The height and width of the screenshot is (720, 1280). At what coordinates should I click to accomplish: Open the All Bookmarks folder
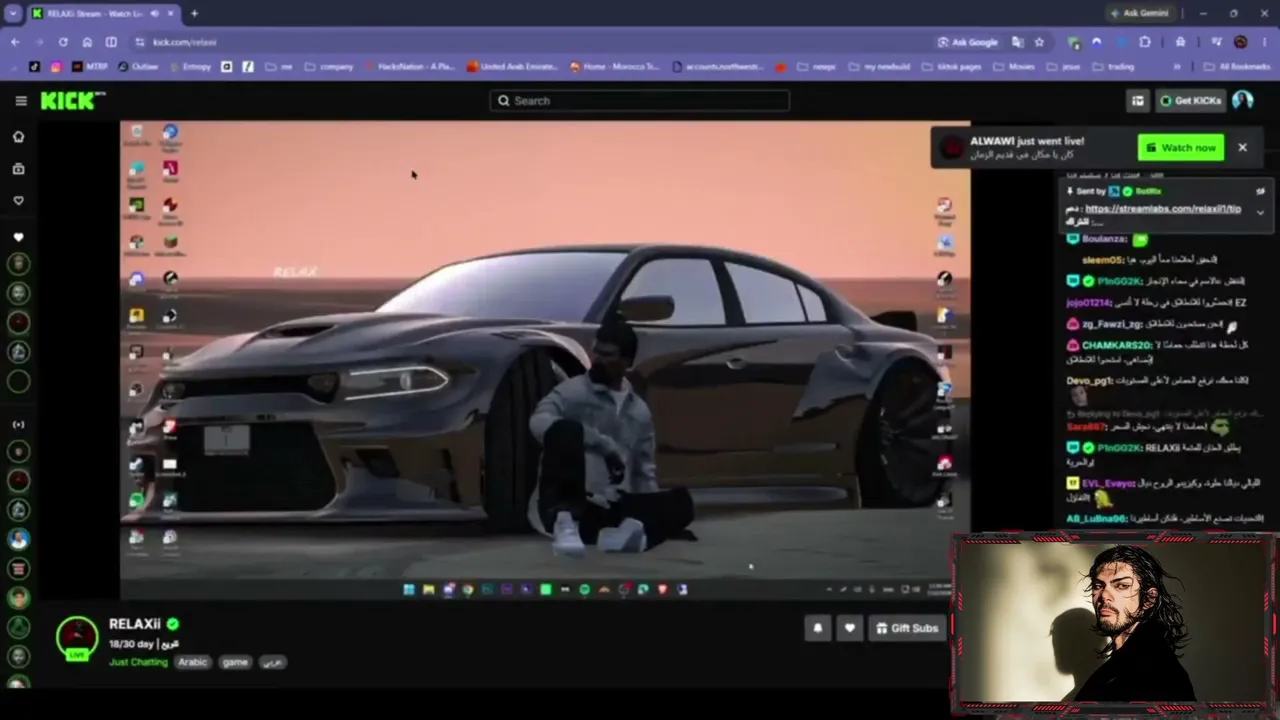pos(1236,67)
